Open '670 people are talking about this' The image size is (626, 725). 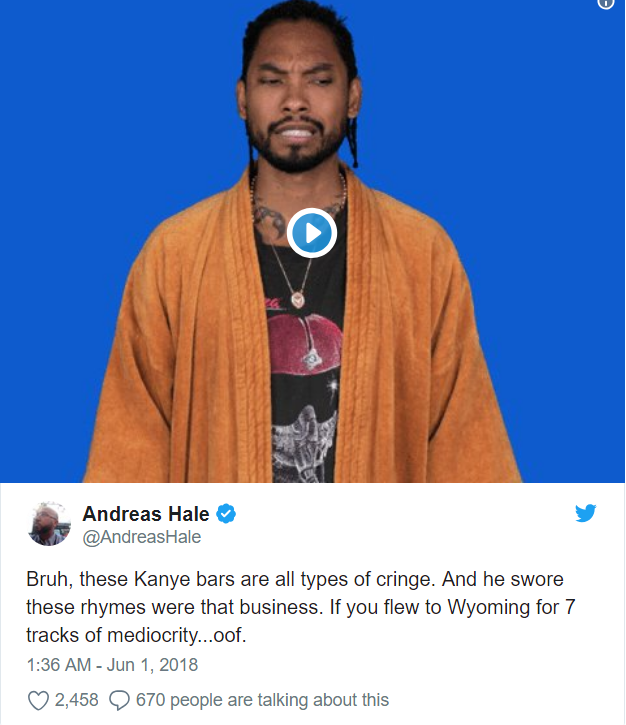(x=262, y=700)
